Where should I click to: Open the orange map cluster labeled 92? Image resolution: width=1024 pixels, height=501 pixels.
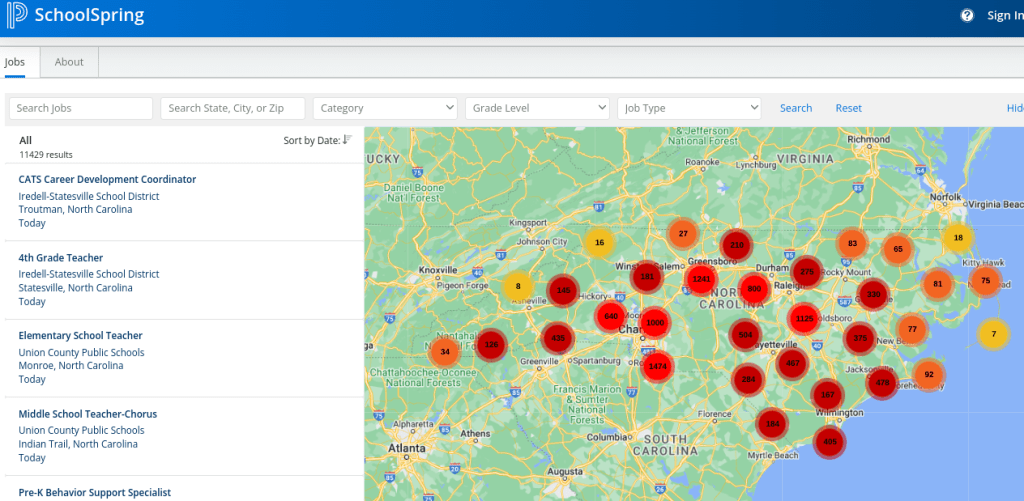[928, 375]
